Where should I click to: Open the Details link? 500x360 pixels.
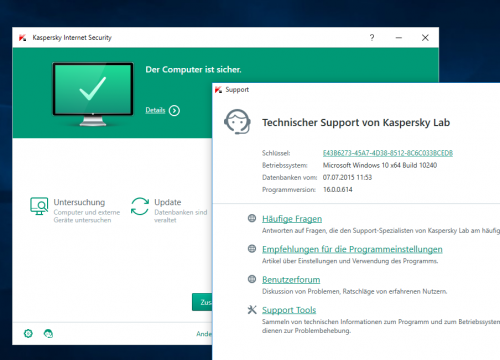155,110
